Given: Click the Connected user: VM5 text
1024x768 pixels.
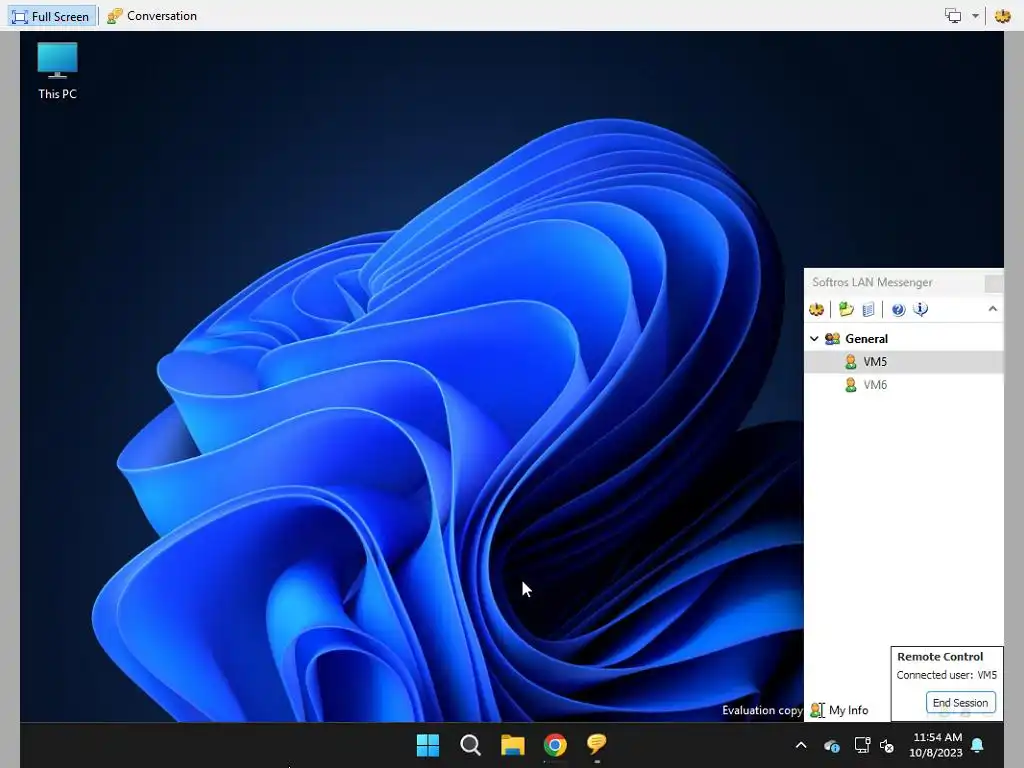Looking at the screenshot, I should (946, 675).
